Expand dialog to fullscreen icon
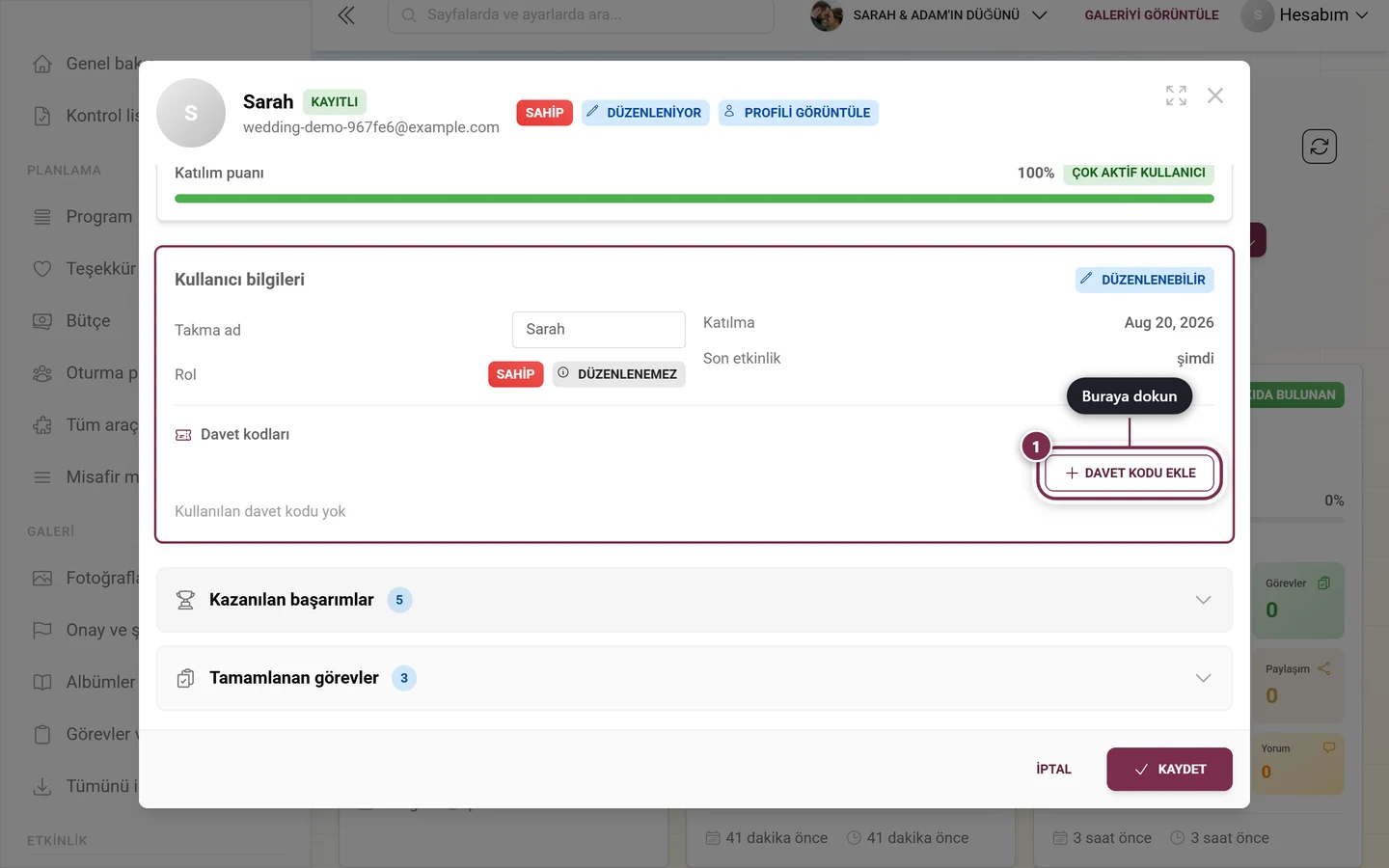 click(1176, 95)
